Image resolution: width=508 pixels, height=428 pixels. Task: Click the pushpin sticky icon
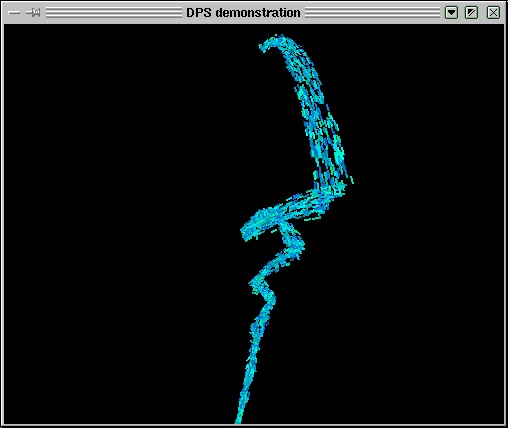point(33,13)
